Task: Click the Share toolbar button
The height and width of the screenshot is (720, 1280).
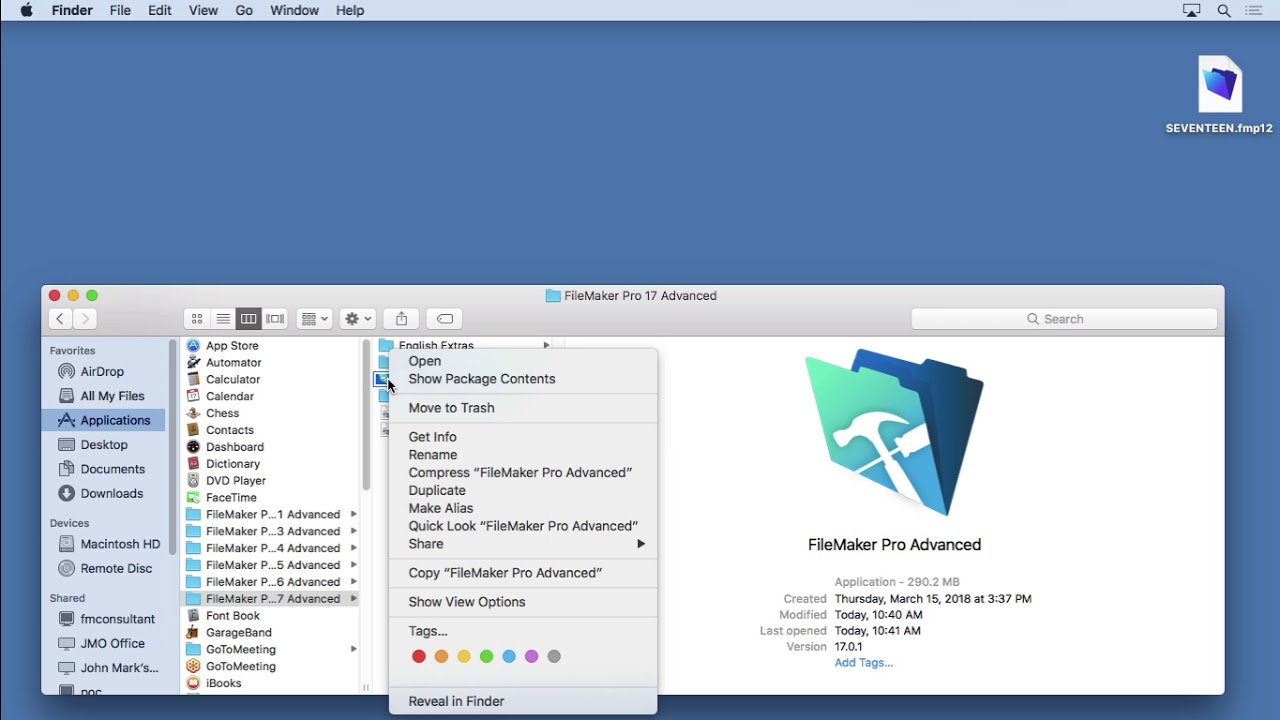Action: pos(401,319)
